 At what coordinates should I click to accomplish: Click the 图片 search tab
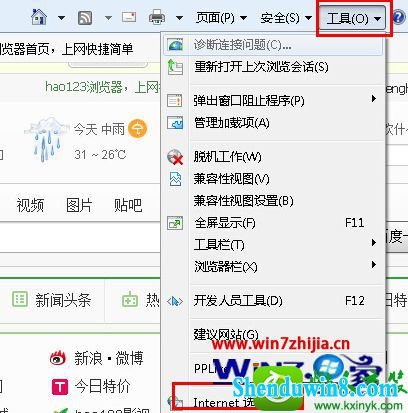pyautogui.click(x=79, y=205)
